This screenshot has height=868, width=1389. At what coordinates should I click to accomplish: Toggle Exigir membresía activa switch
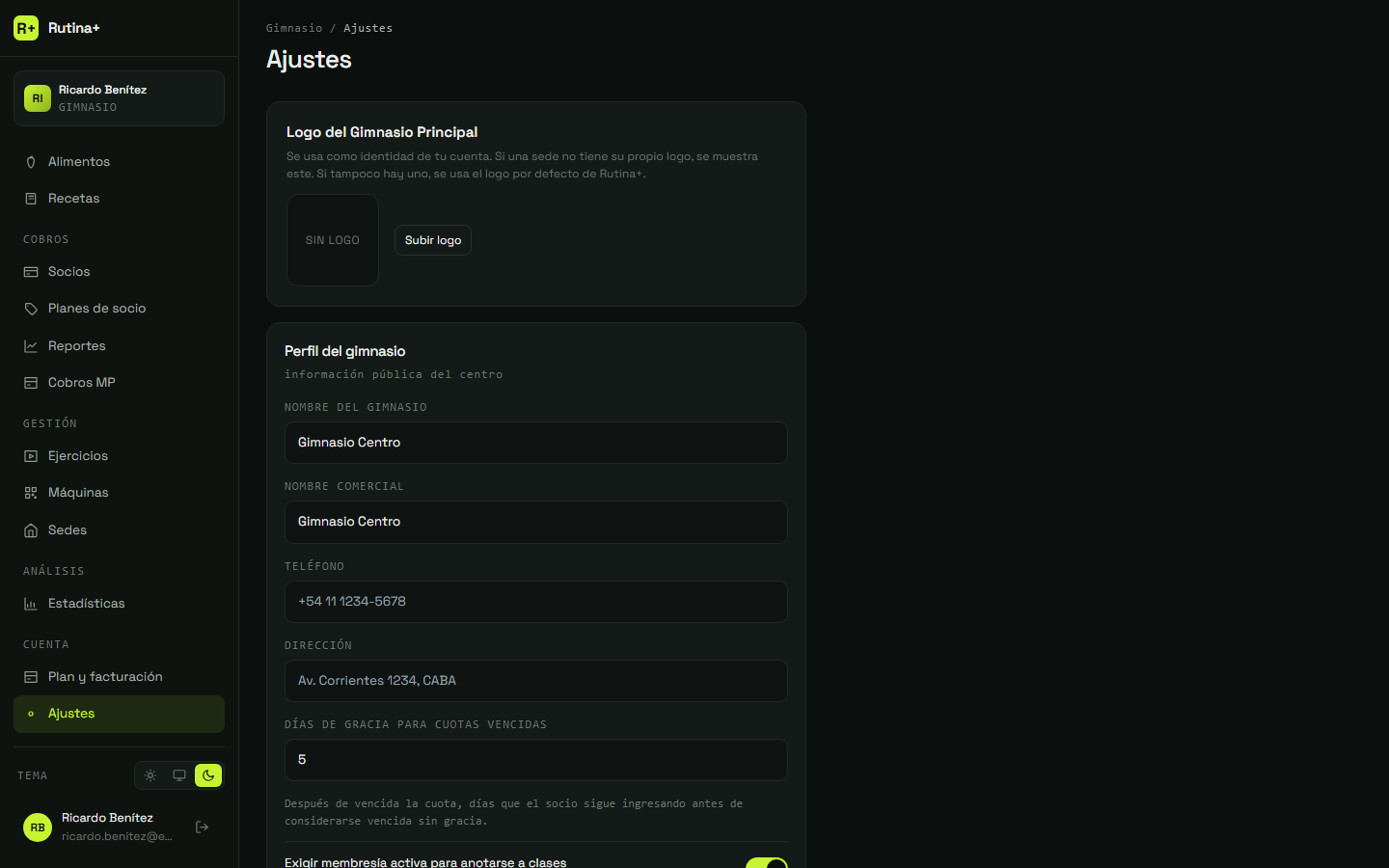(x=767, y=862)
